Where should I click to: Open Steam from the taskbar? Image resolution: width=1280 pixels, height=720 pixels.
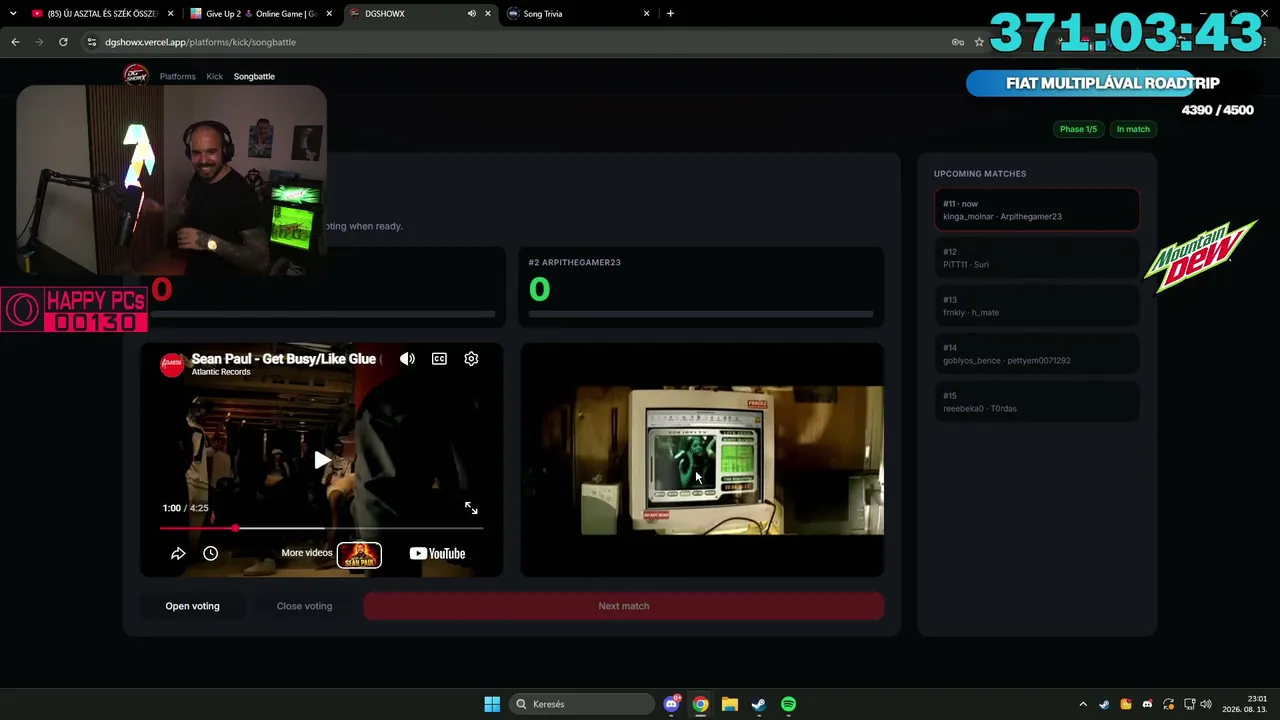click(759, 704)
